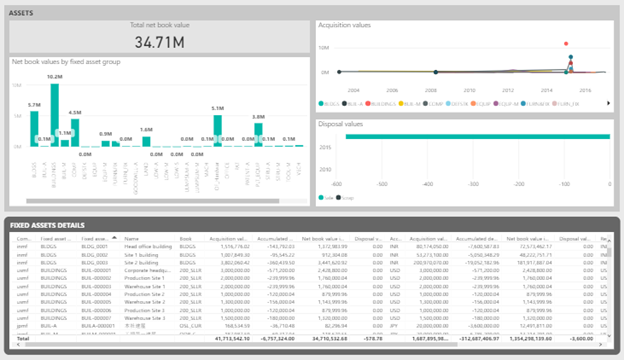Click the 'Net book values by fixed asset group' title

click(x=66, y=62)
